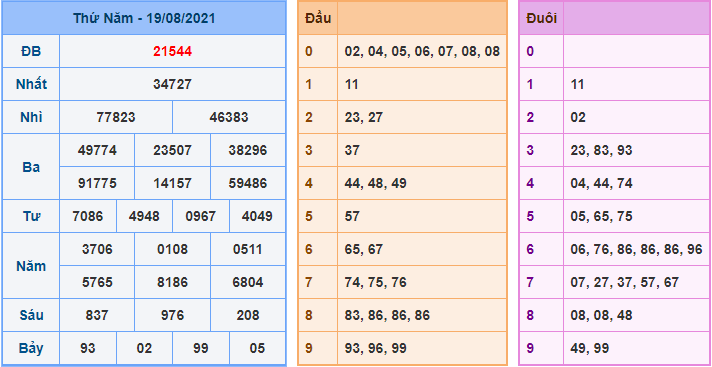Click the 'Đuôi' column header
Viewport: 712px width, 367px height.
542,18
